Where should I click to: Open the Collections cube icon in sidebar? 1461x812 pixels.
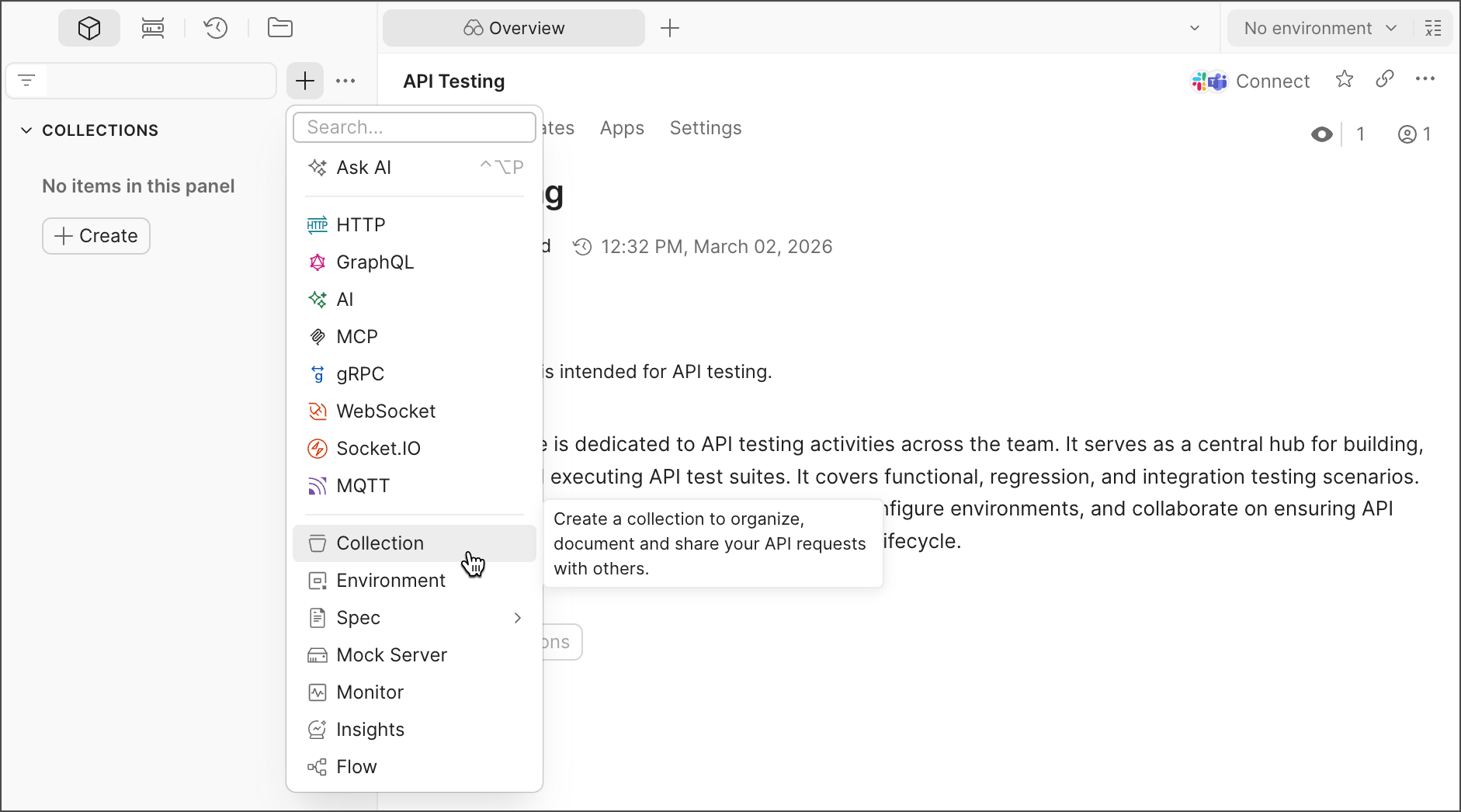click(x=89, y=29)
